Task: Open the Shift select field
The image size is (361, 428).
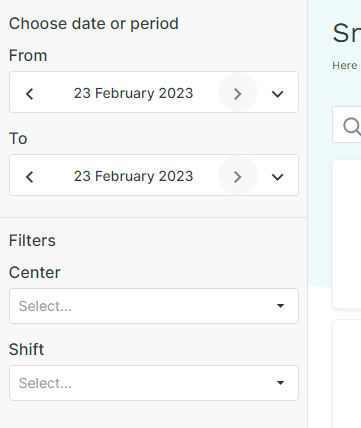Action: point(154,383)
